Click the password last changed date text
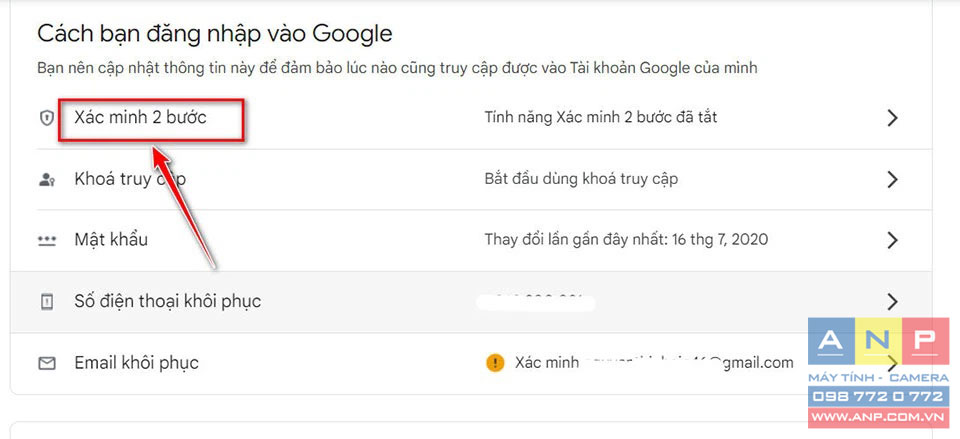The height and width of the screenshot is (439, 960). pyautogui.click(x=626, y=239)
